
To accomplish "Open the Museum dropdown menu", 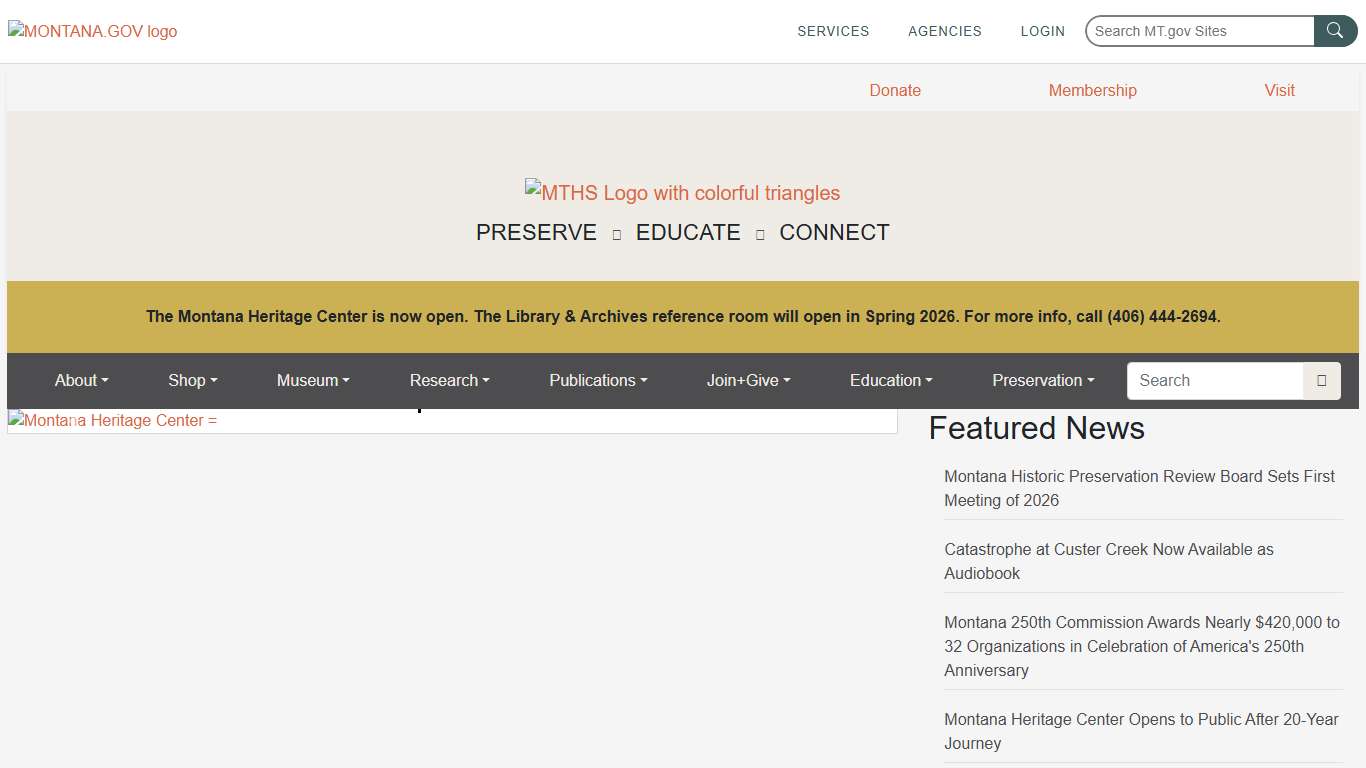I will point(313,381).
